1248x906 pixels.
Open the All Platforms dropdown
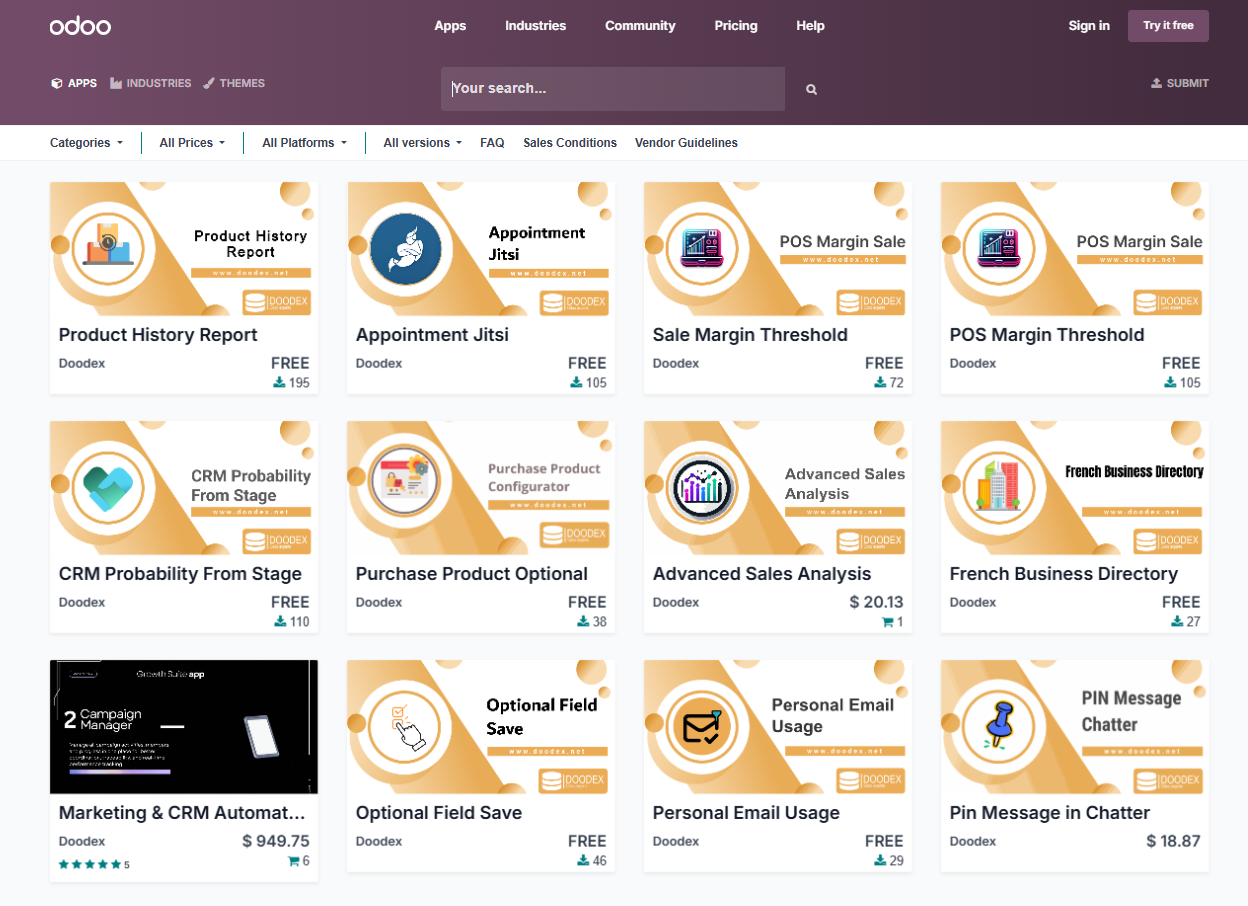click(x=304, y=143)
